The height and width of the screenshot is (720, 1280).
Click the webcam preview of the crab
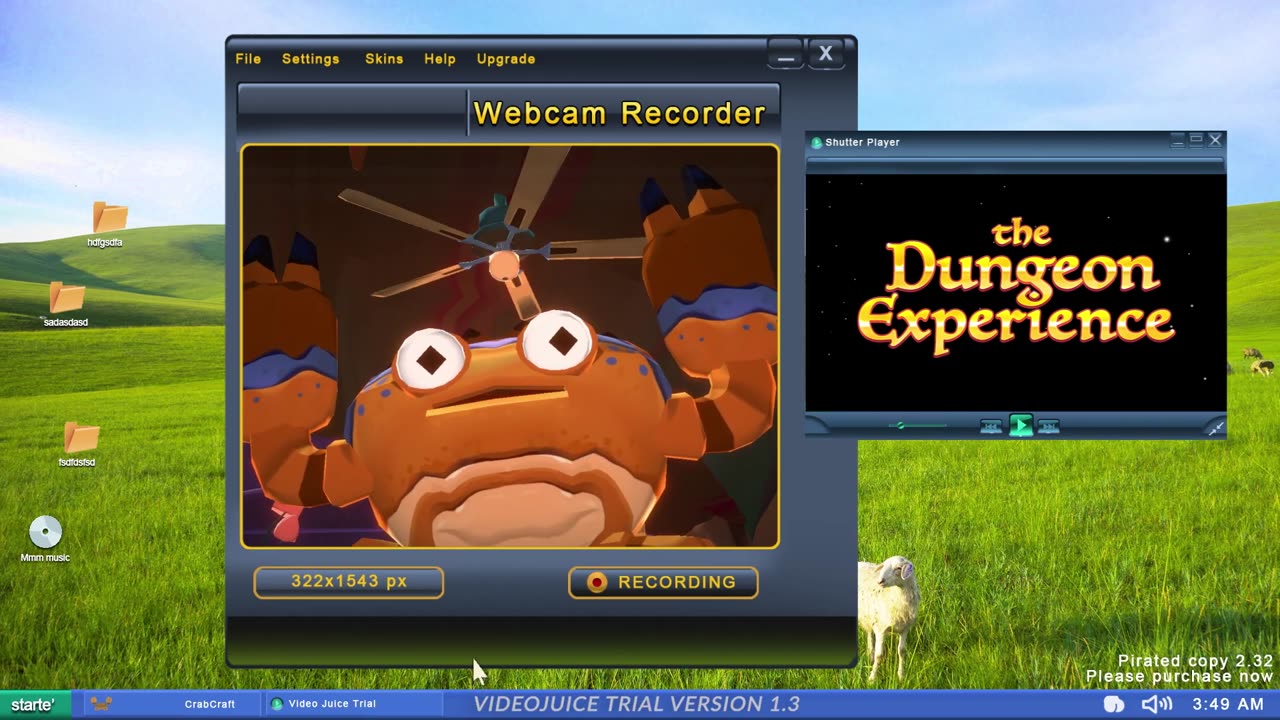pos(510,346)
